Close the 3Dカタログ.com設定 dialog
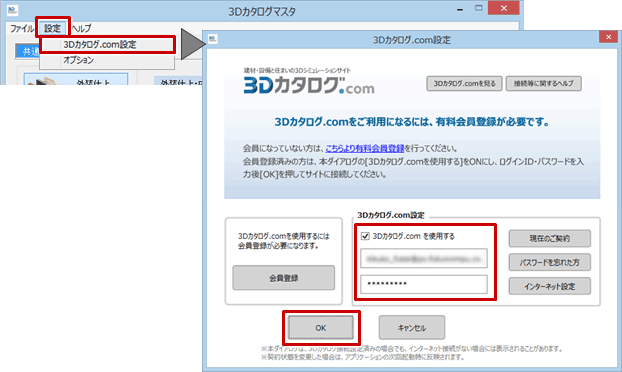The width and height of the screenshot is (622, 372). tap(608, 37)
